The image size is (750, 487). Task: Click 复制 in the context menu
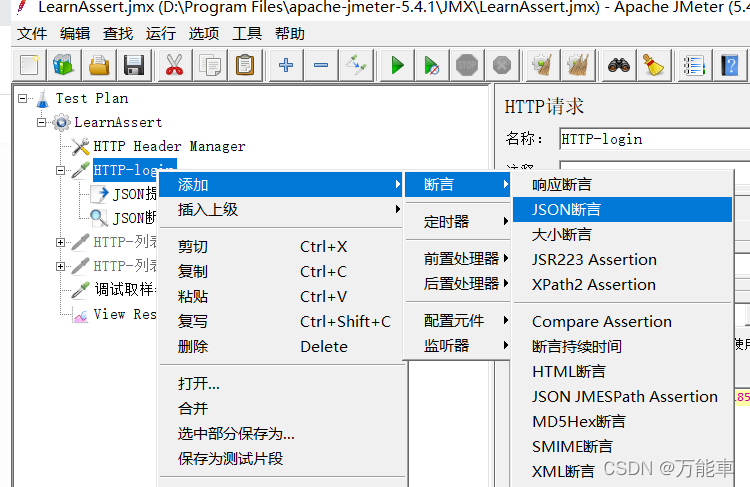coord(281,272)
